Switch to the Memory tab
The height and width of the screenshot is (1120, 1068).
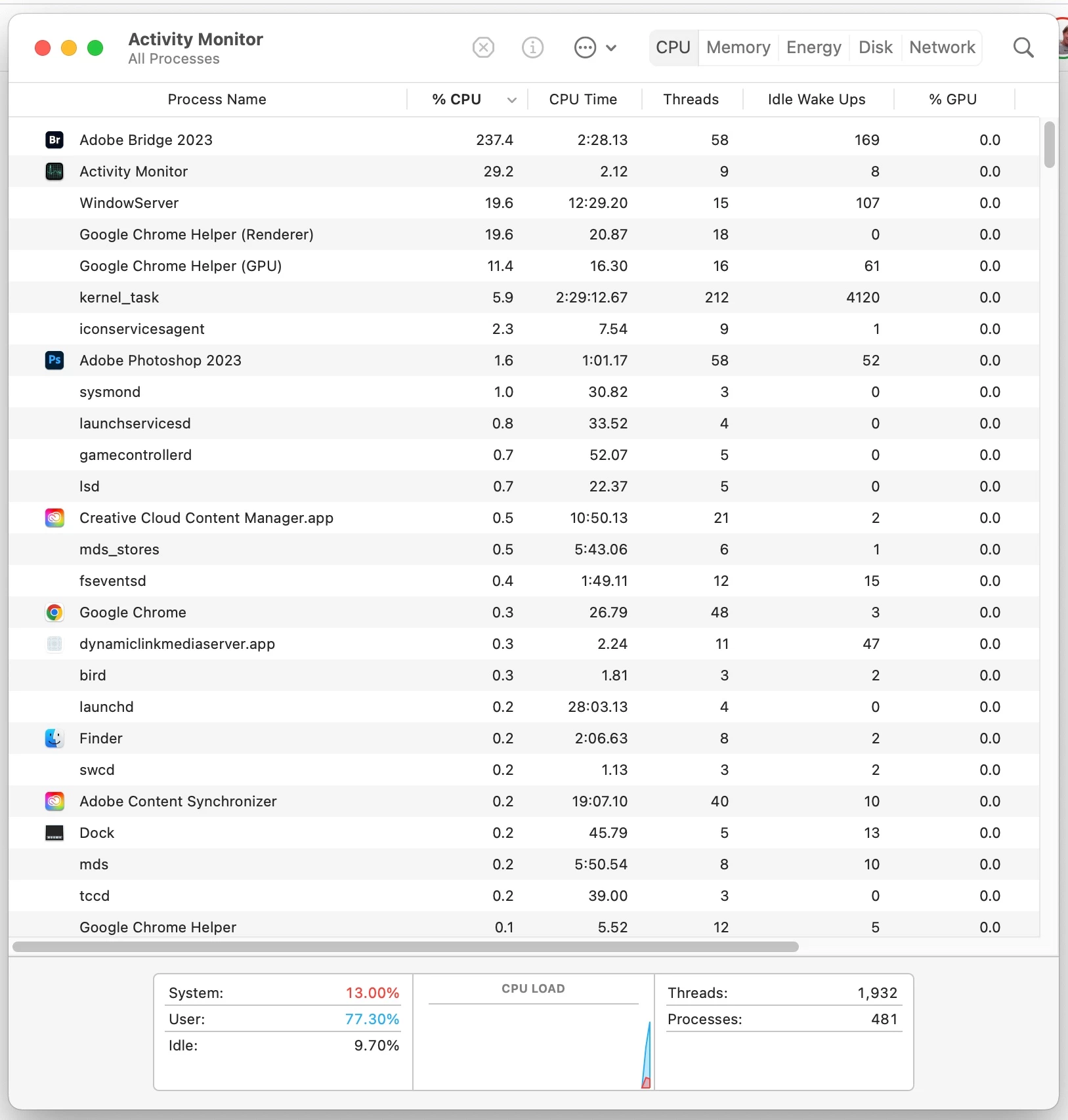(x=738, y=47)
